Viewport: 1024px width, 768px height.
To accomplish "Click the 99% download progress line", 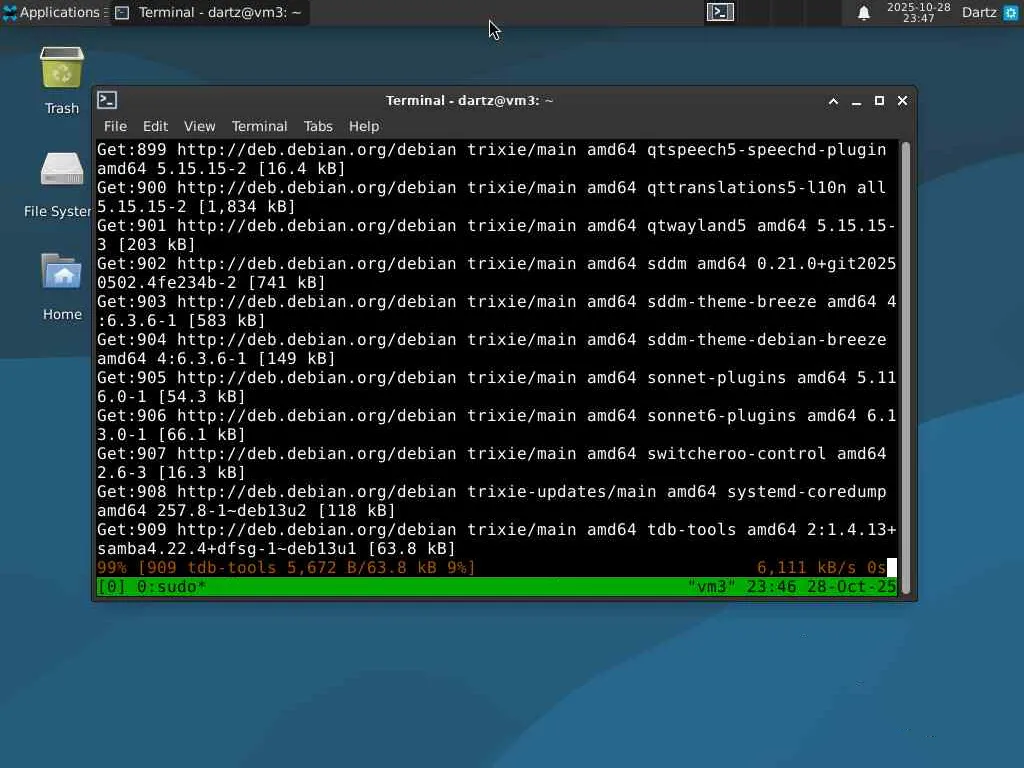I will click(286, 568).
